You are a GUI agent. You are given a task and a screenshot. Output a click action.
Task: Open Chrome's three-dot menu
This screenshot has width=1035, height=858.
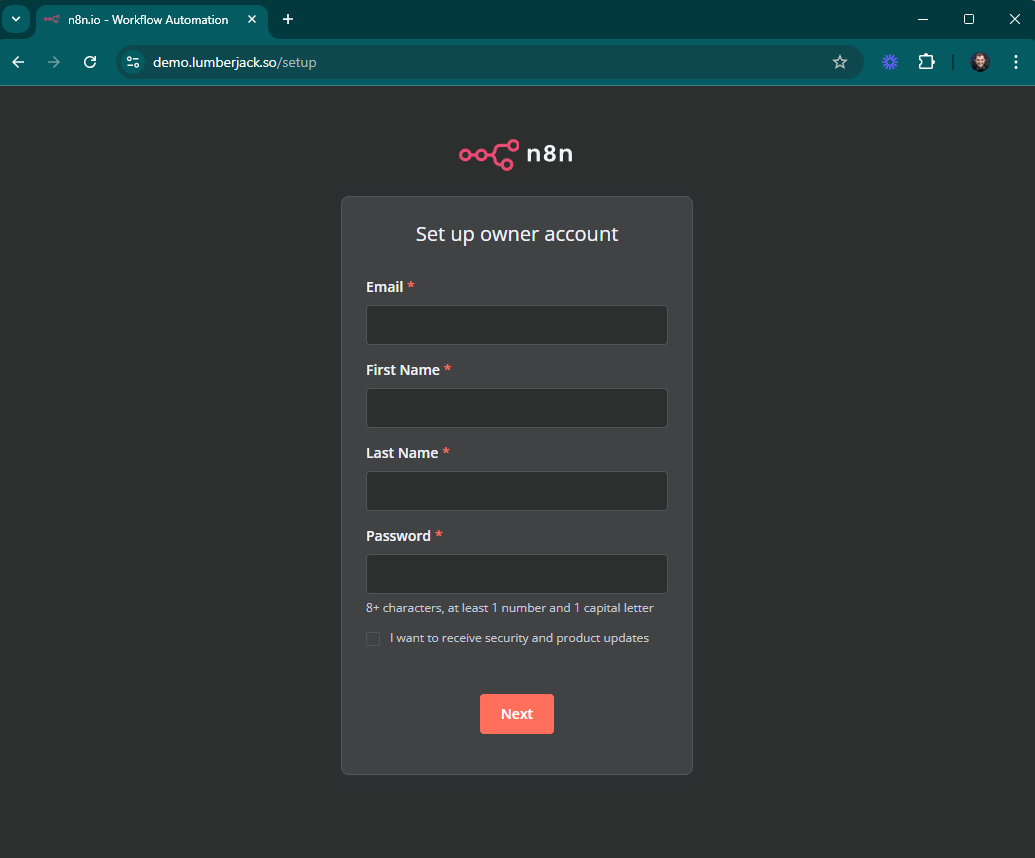pos(1016,62)
